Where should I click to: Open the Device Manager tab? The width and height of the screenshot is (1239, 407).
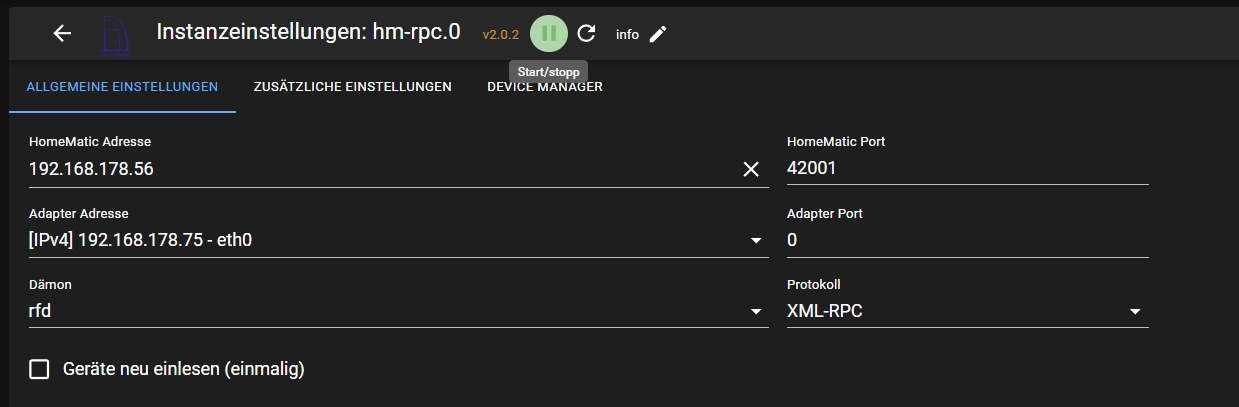coord(545,87)
